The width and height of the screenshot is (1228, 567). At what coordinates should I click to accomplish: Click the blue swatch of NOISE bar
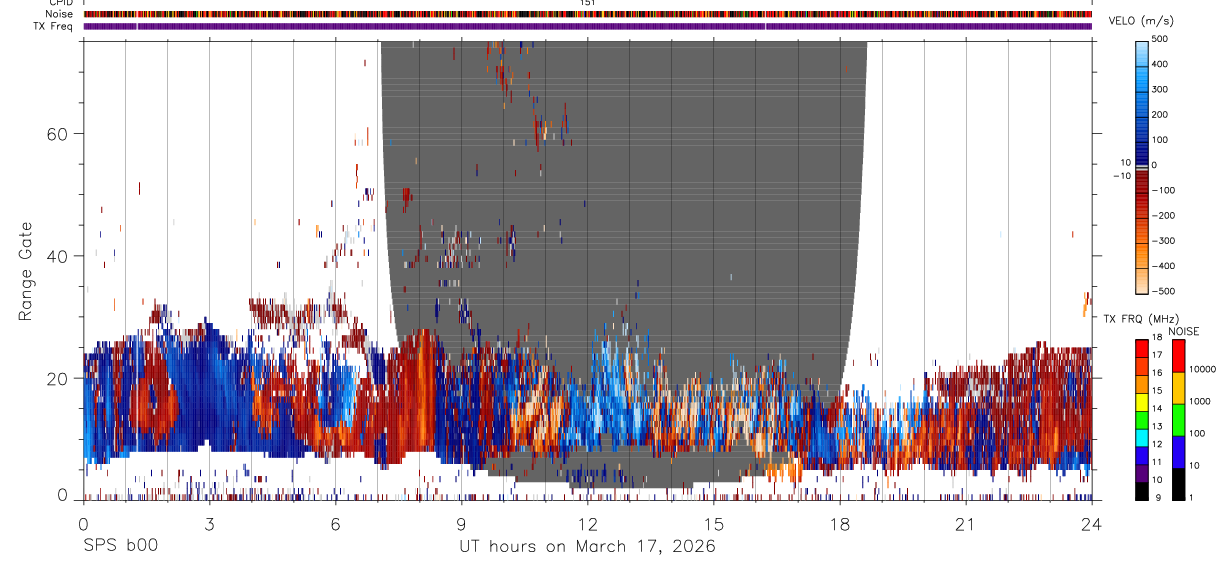[x=1178, y=452]
